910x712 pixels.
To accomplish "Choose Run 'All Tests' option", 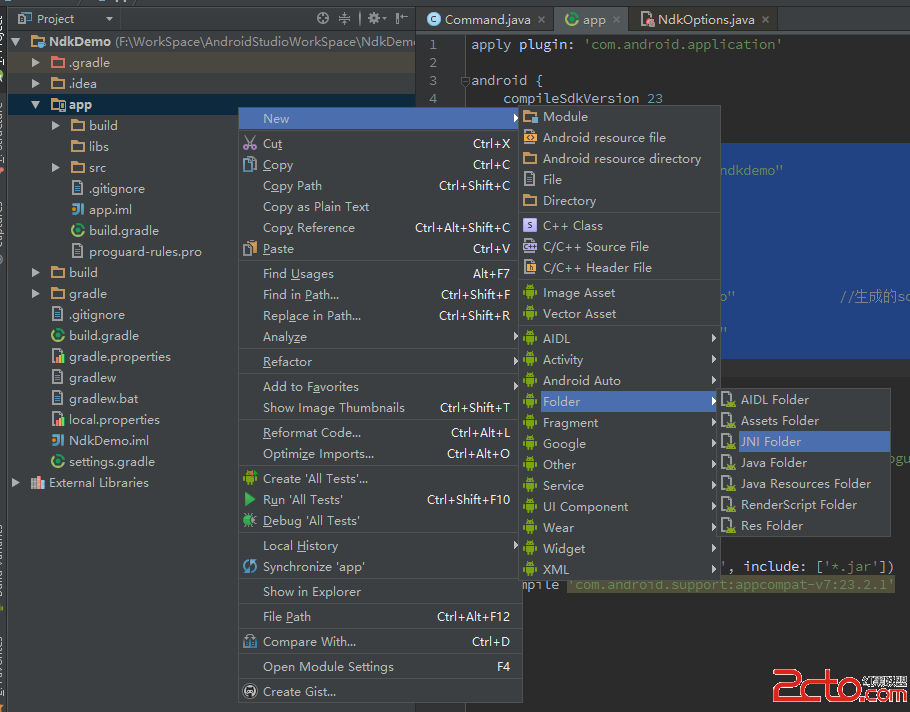I will pyautogui.click(x=302, y=500).
